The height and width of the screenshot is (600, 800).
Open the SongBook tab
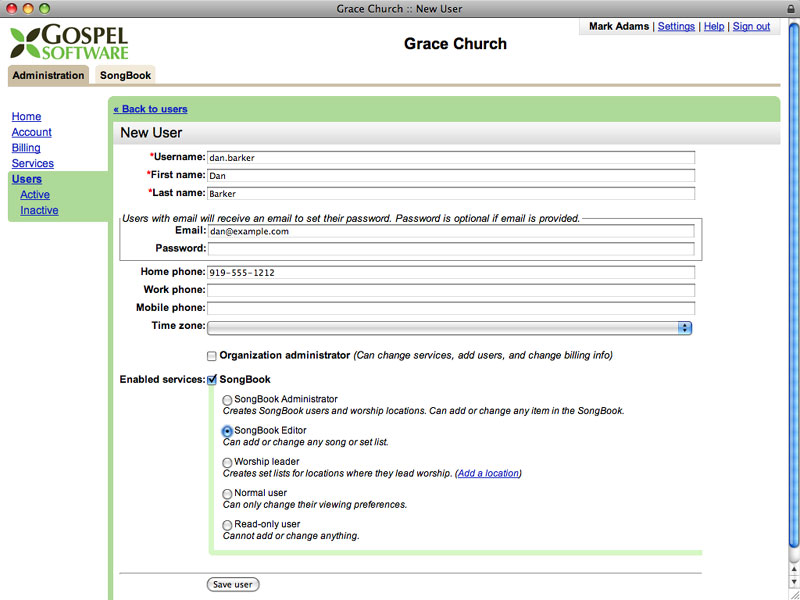[126, 75]
